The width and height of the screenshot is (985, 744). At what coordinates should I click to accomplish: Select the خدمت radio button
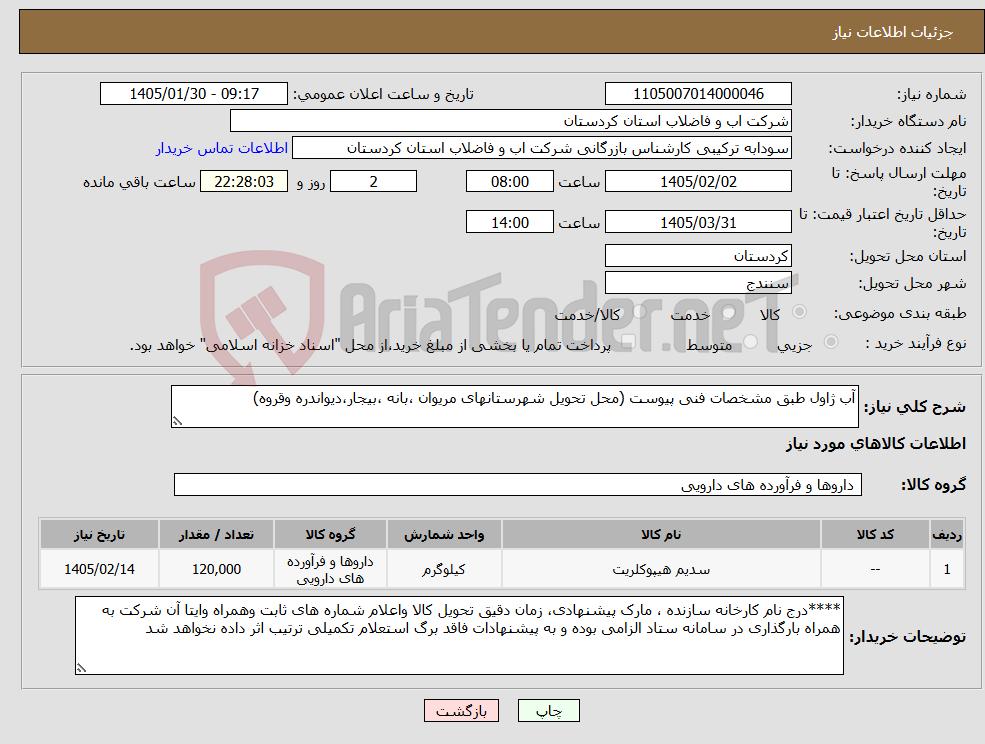click(729, 312)
